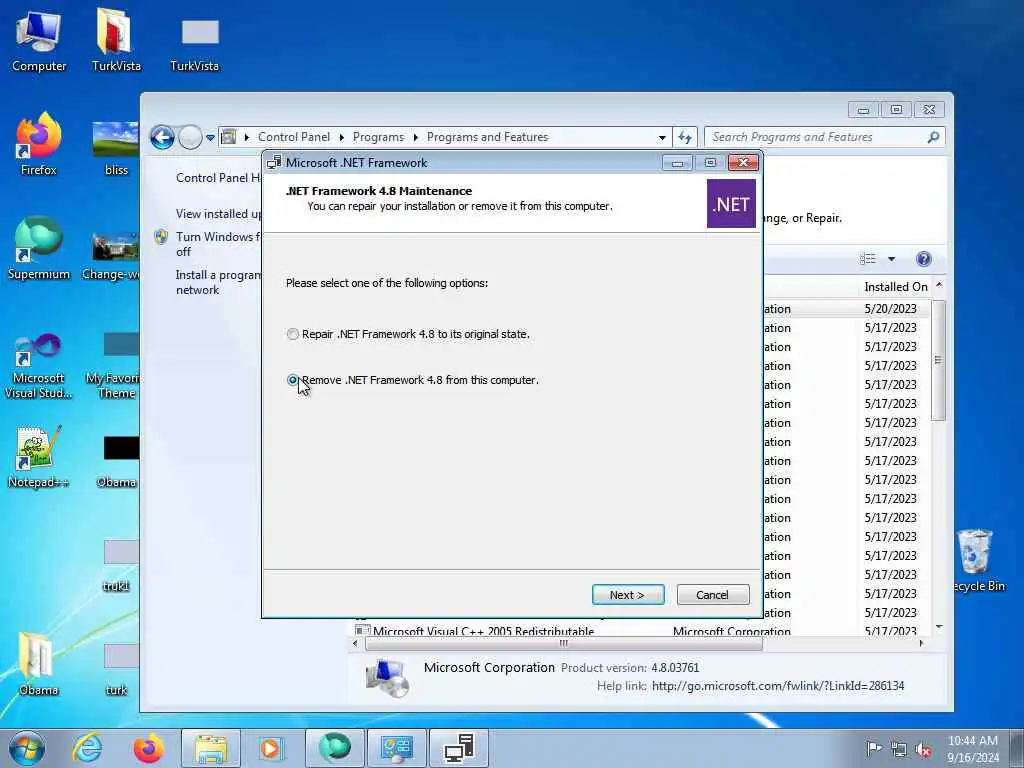This screenshot has height=768, width=1024.
Task: Show the clock and date calendar
Action: 973,749
